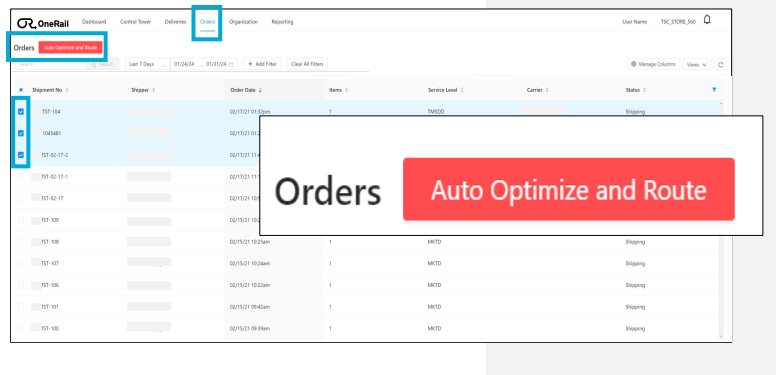Open the calendar icon in the date range
Screen dimensions: 776x375
tap(231, 64)
